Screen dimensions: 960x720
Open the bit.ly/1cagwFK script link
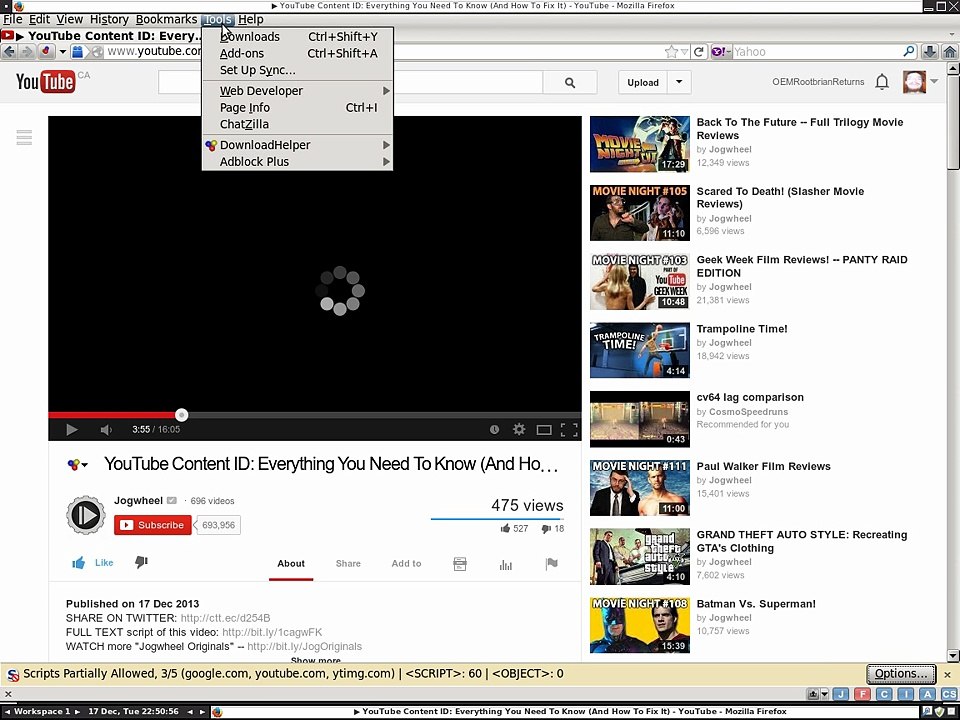pyautogui.click(x=272, y=632)
